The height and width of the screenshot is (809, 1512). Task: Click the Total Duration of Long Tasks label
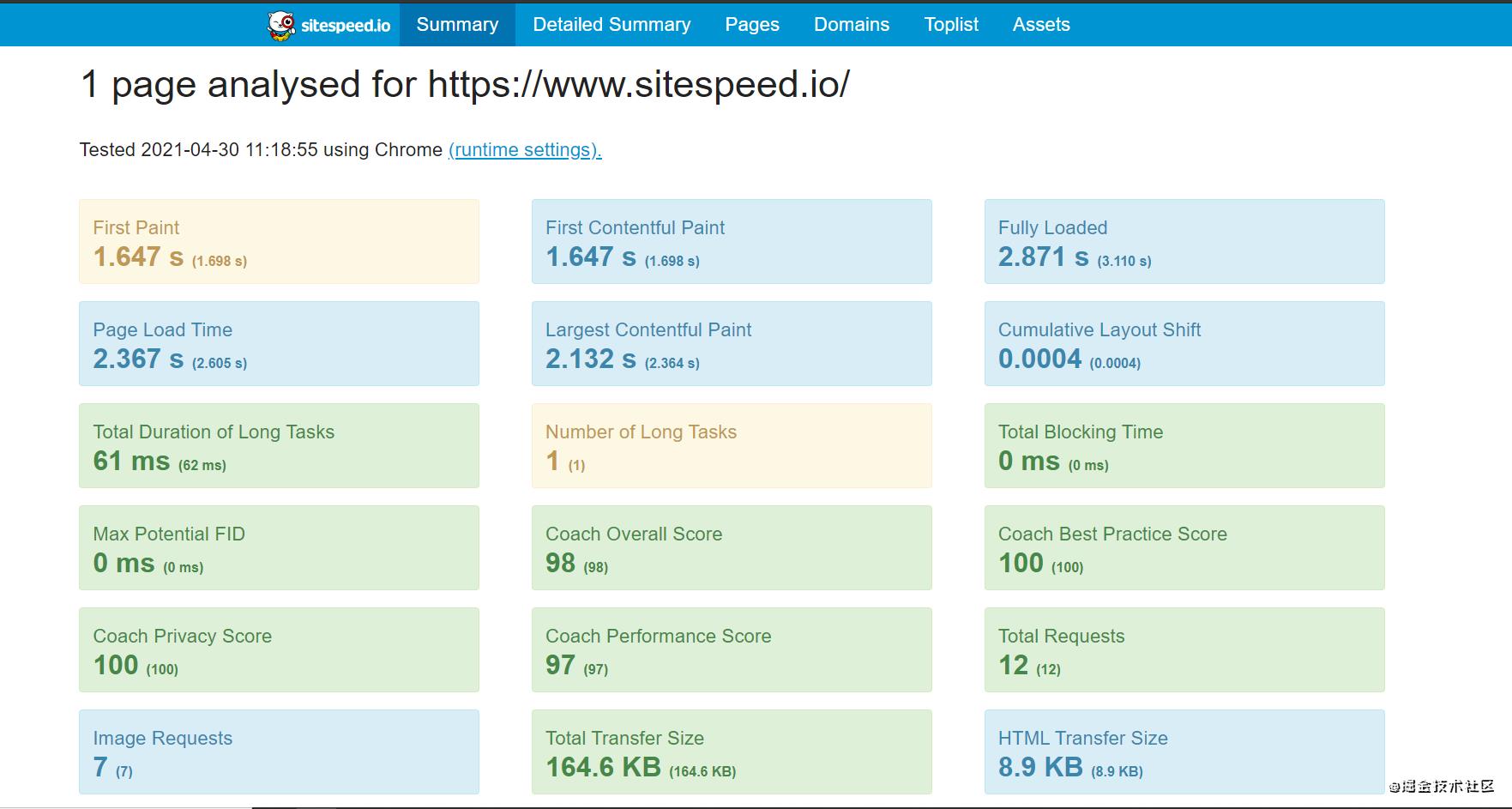click(x=214, y=432)
